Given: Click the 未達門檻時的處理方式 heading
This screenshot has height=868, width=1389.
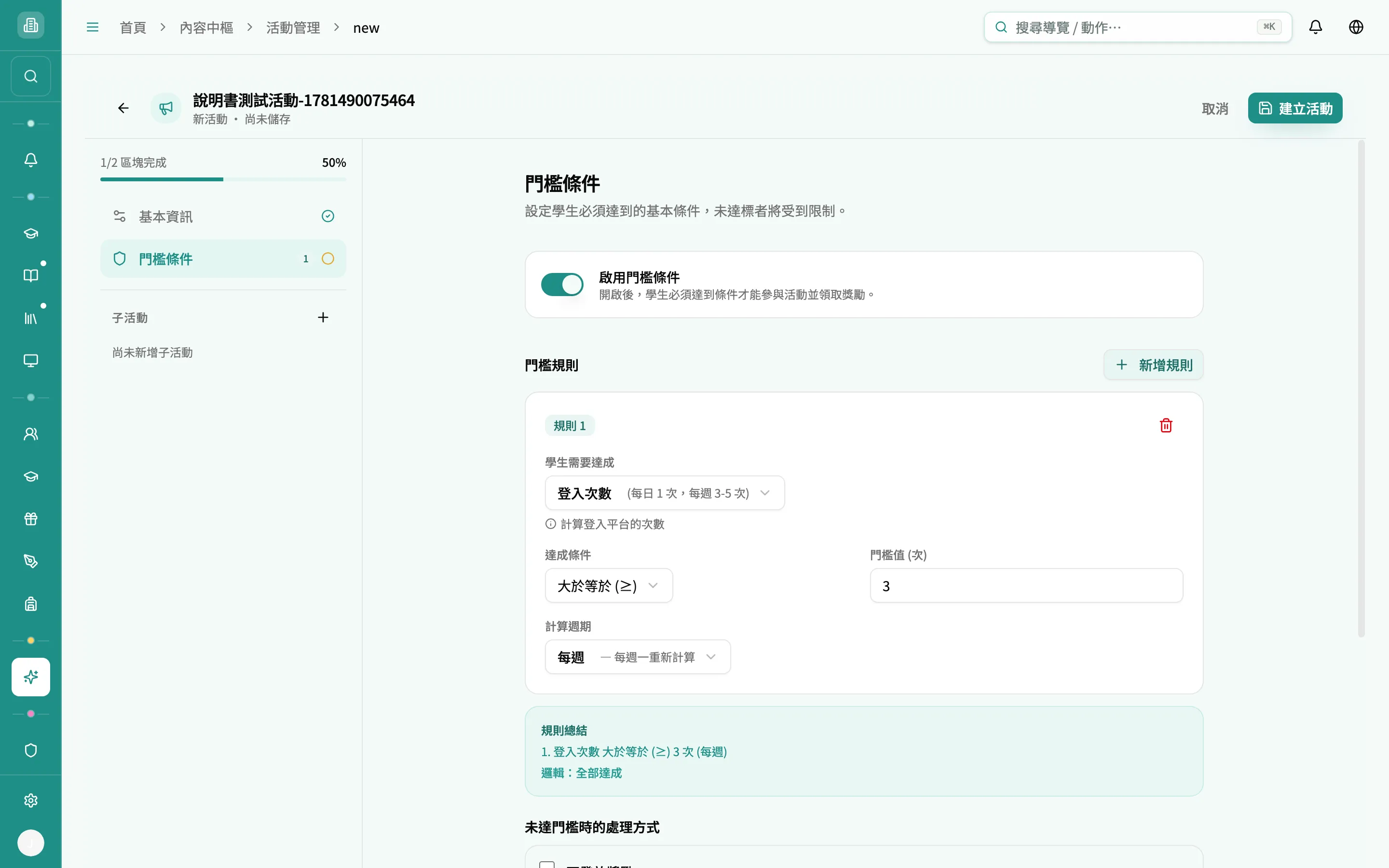Looking at the screenshot, I should (592, 827).
